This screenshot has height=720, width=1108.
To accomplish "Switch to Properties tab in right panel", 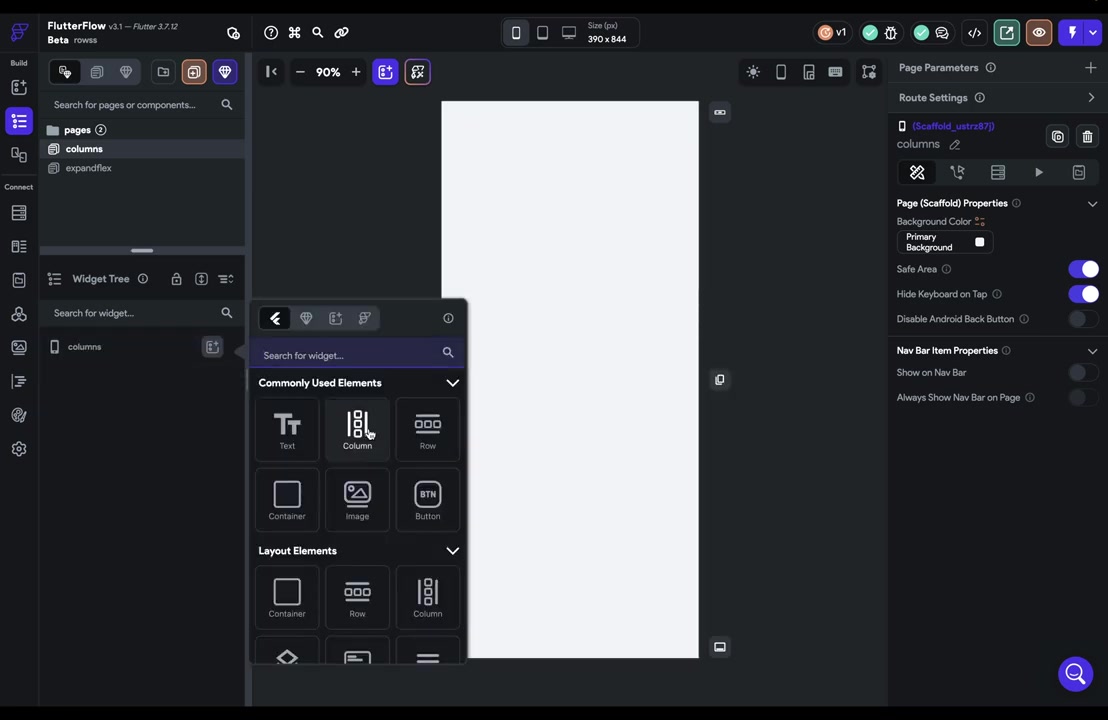I will [x=917, y=172].
